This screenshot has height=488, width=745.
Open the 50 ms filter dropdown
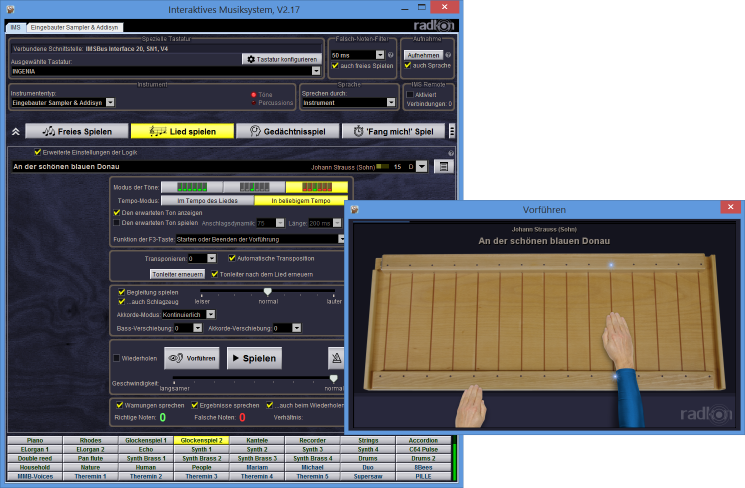(x=380, y=55)
